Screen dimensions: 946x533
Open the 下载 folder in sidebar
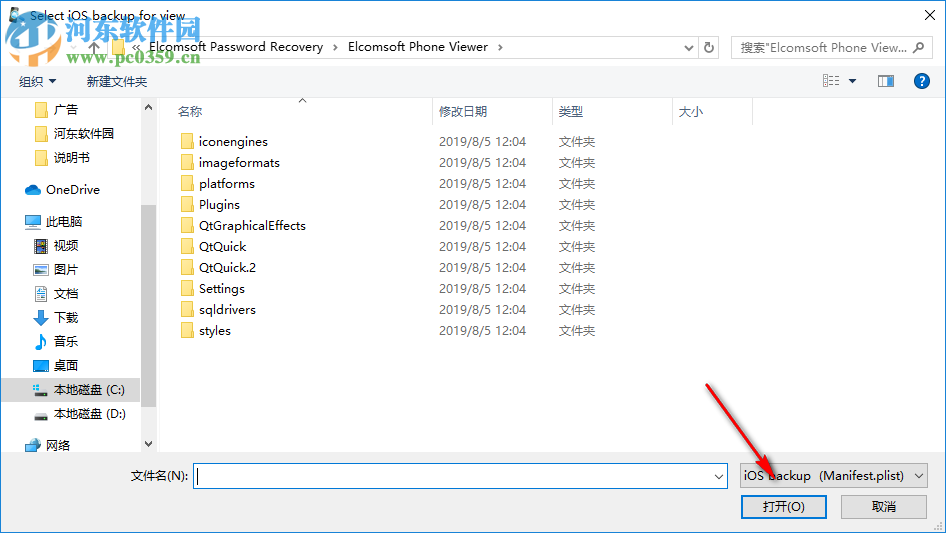pos(56,318)
